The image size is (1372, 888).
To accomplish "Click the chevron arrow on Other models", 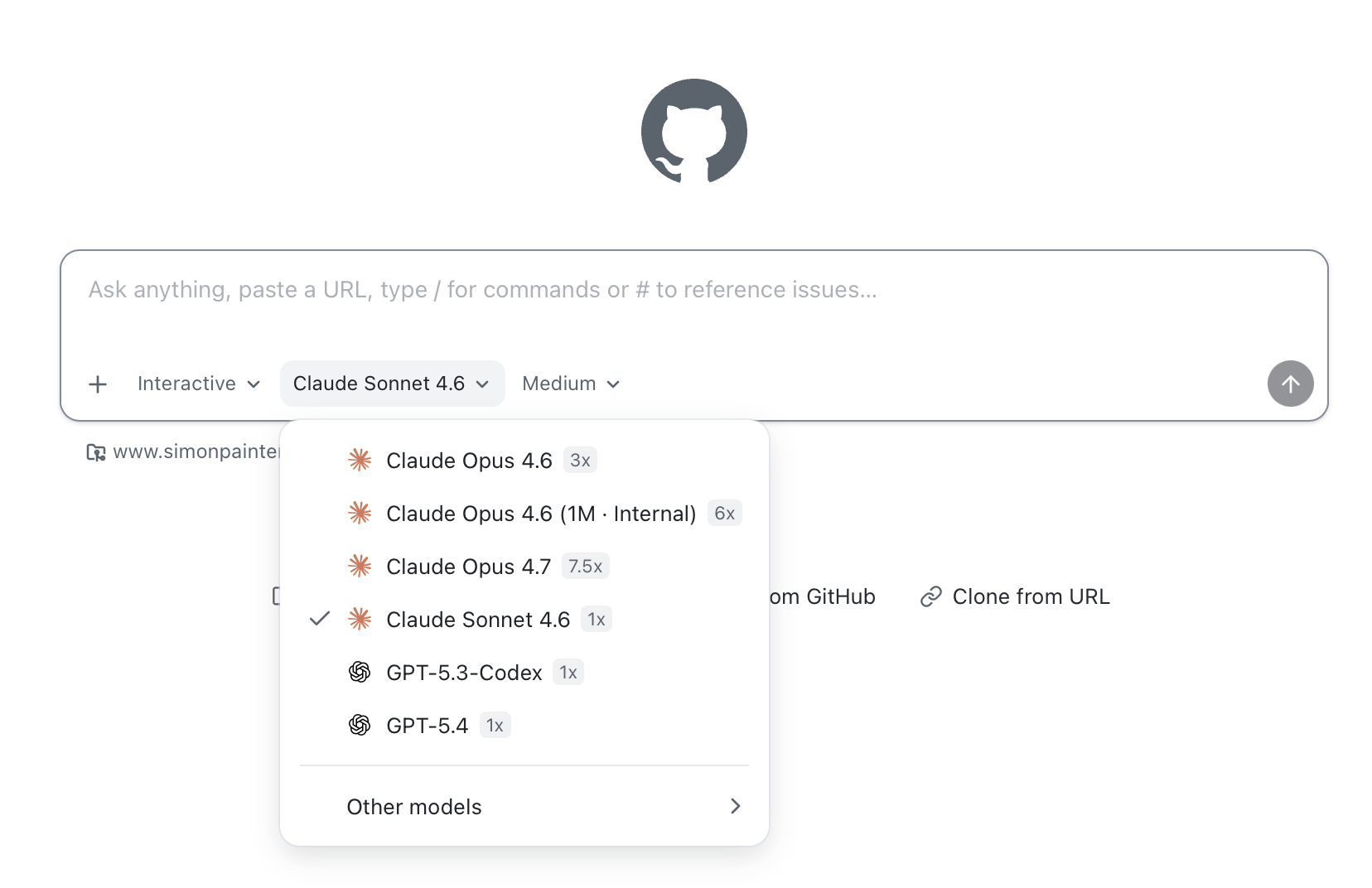I will pyautogui.click(x=735, y=806).
